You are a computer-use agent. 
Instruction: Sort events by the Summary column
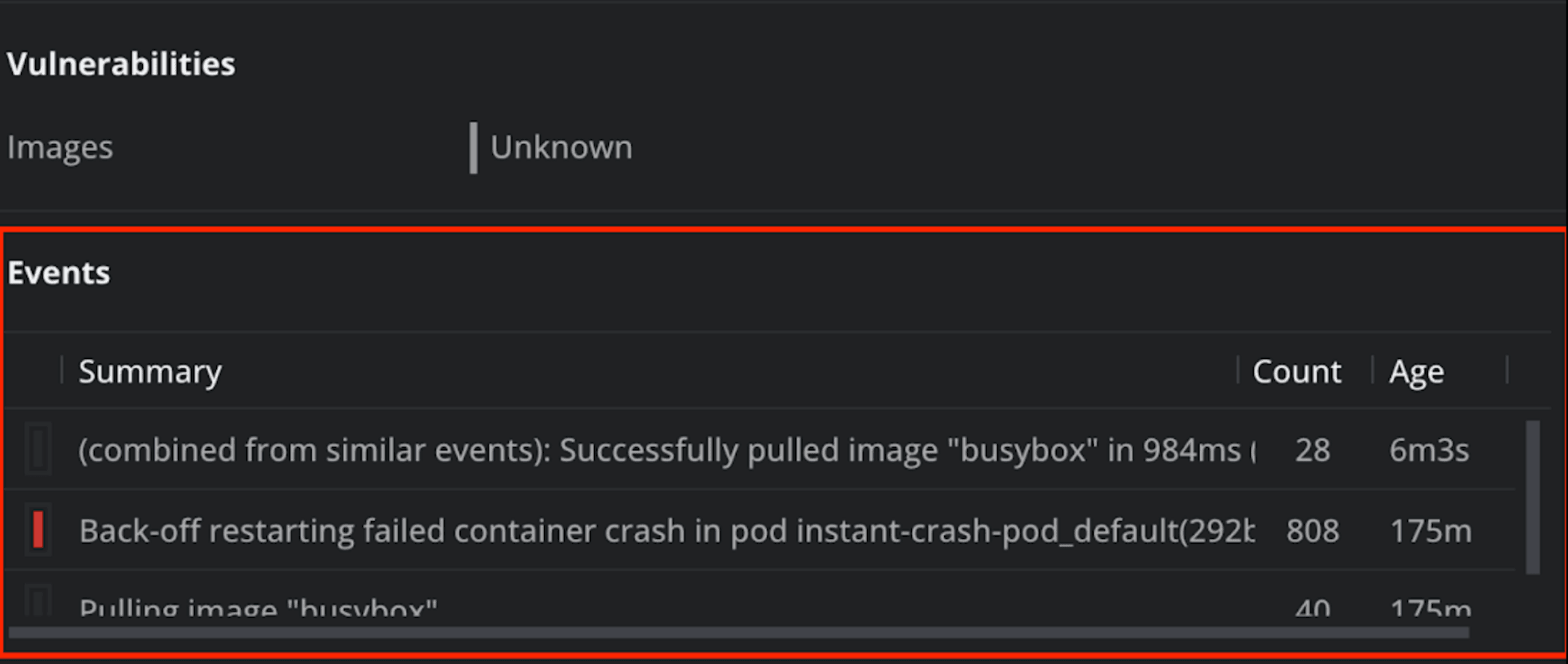(x=150, y=371)
